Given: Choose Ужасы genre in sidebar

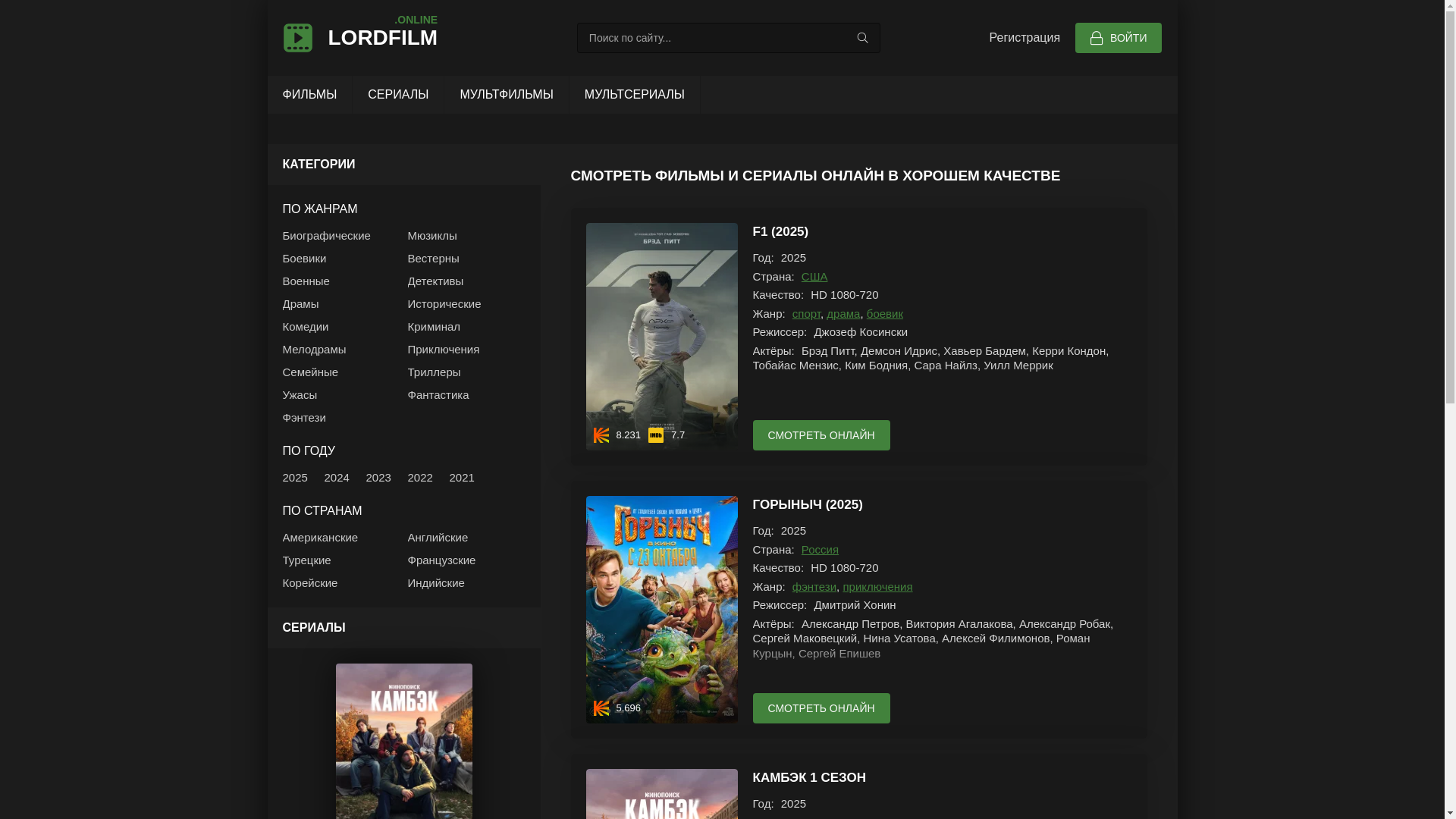Looking at the screenshot, I should pos(300,395).
